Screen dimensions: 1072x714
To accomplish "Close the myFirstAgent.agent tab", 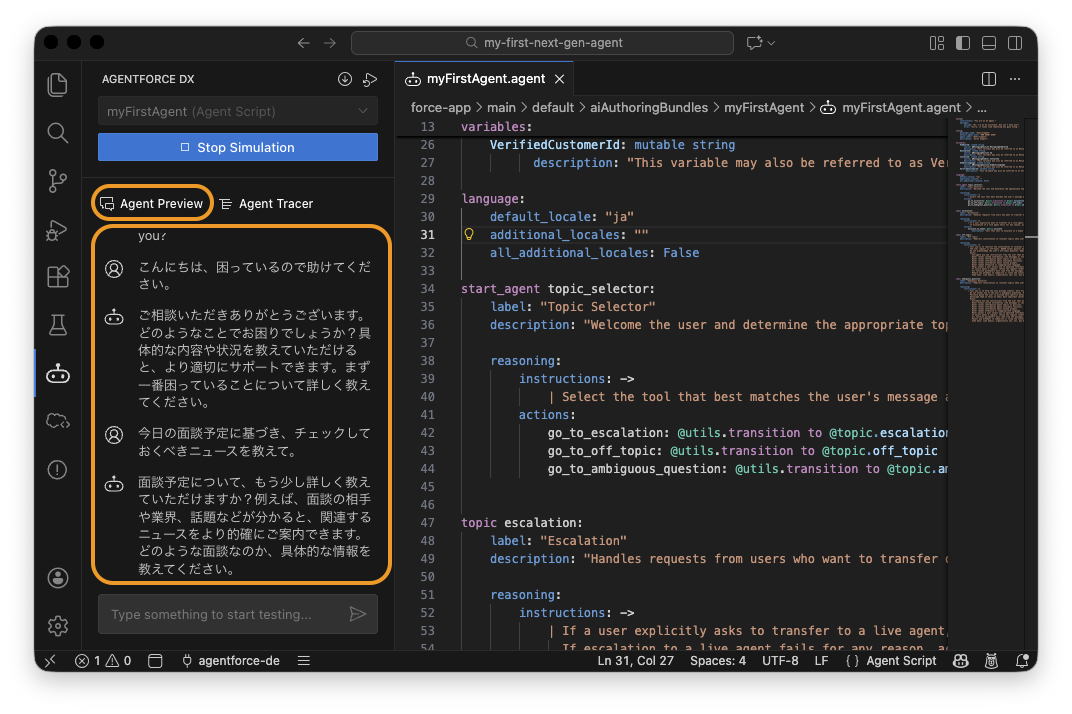I will click(559, 79).
